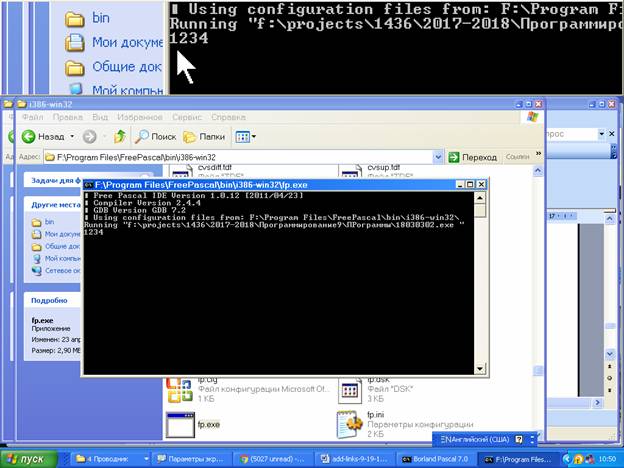Image resolution: width=624 pixels, height=468 pixels.
Task: Open the dropdown arrow beside прос field in the background window
Action: point(602,134)
